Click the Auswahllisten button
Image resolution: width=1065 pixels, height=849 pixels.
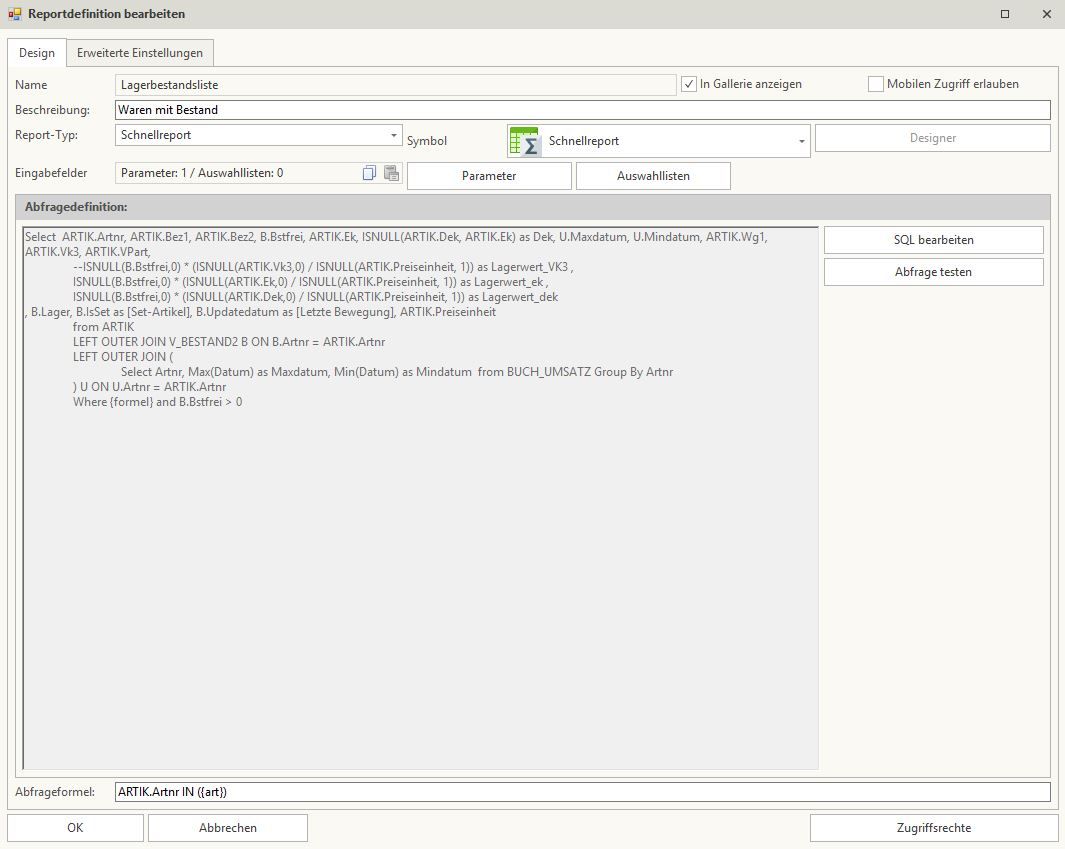[x=653, y=176]
